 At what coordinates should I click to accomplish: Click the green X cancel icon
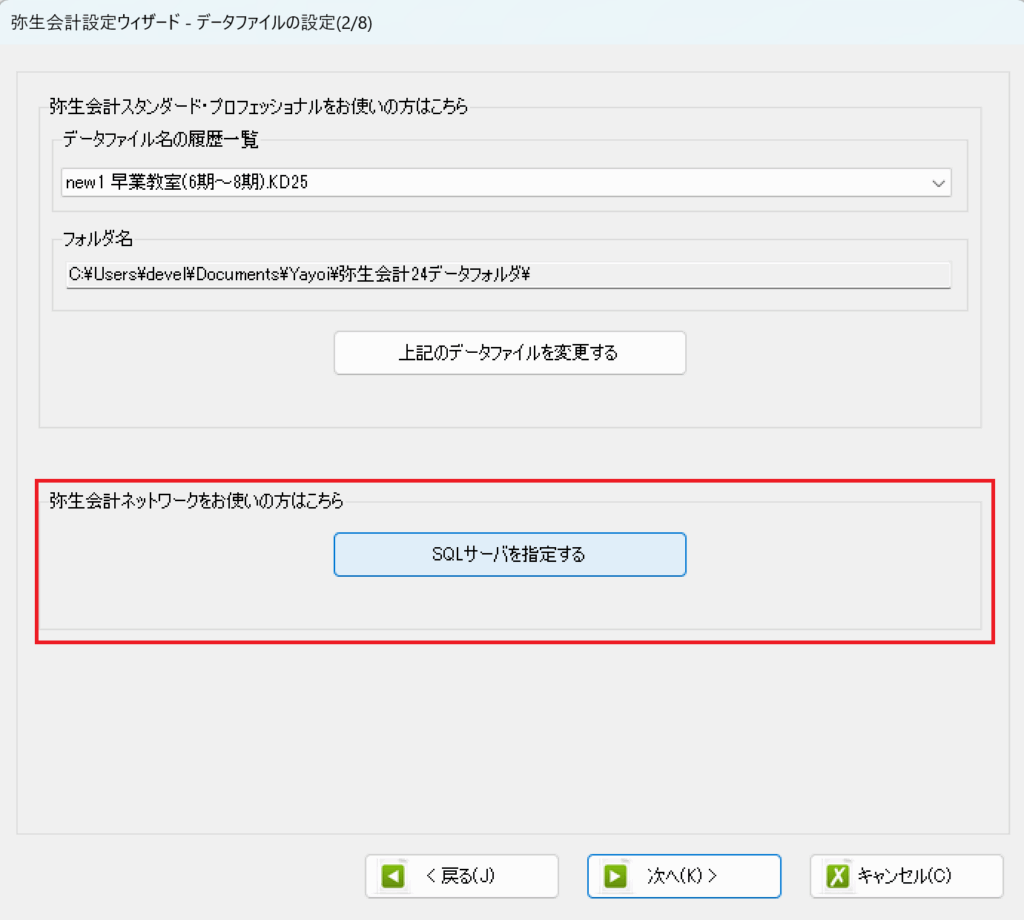point(838,876)
